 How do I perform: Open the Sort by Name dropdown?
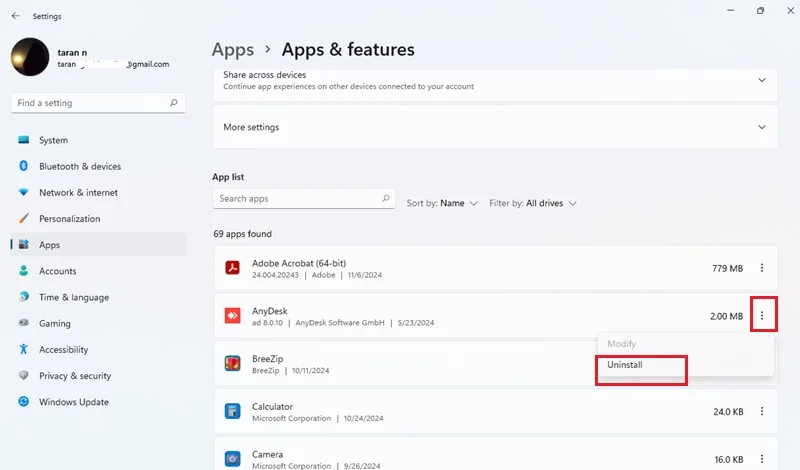pos(442,203)
